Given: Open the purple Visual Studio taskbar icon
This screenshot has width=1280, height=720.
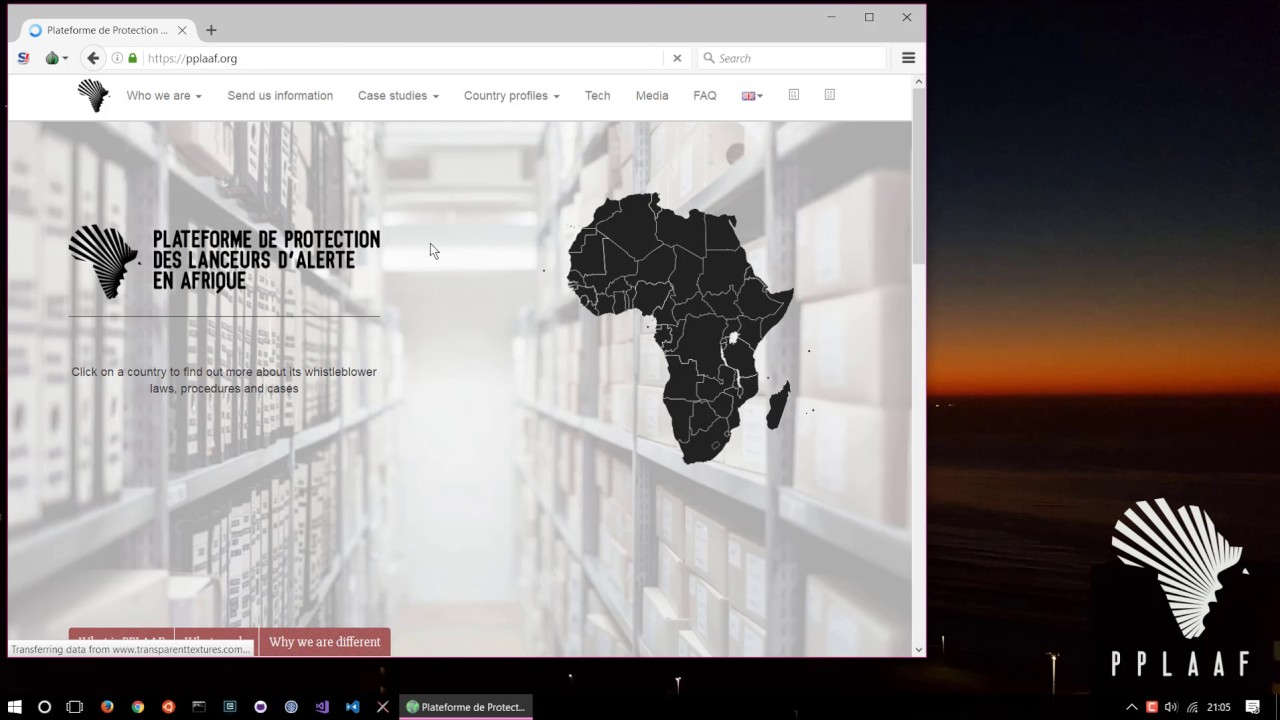Looking at the screenshot, I should pyautogui.click(x=322, y=707).
